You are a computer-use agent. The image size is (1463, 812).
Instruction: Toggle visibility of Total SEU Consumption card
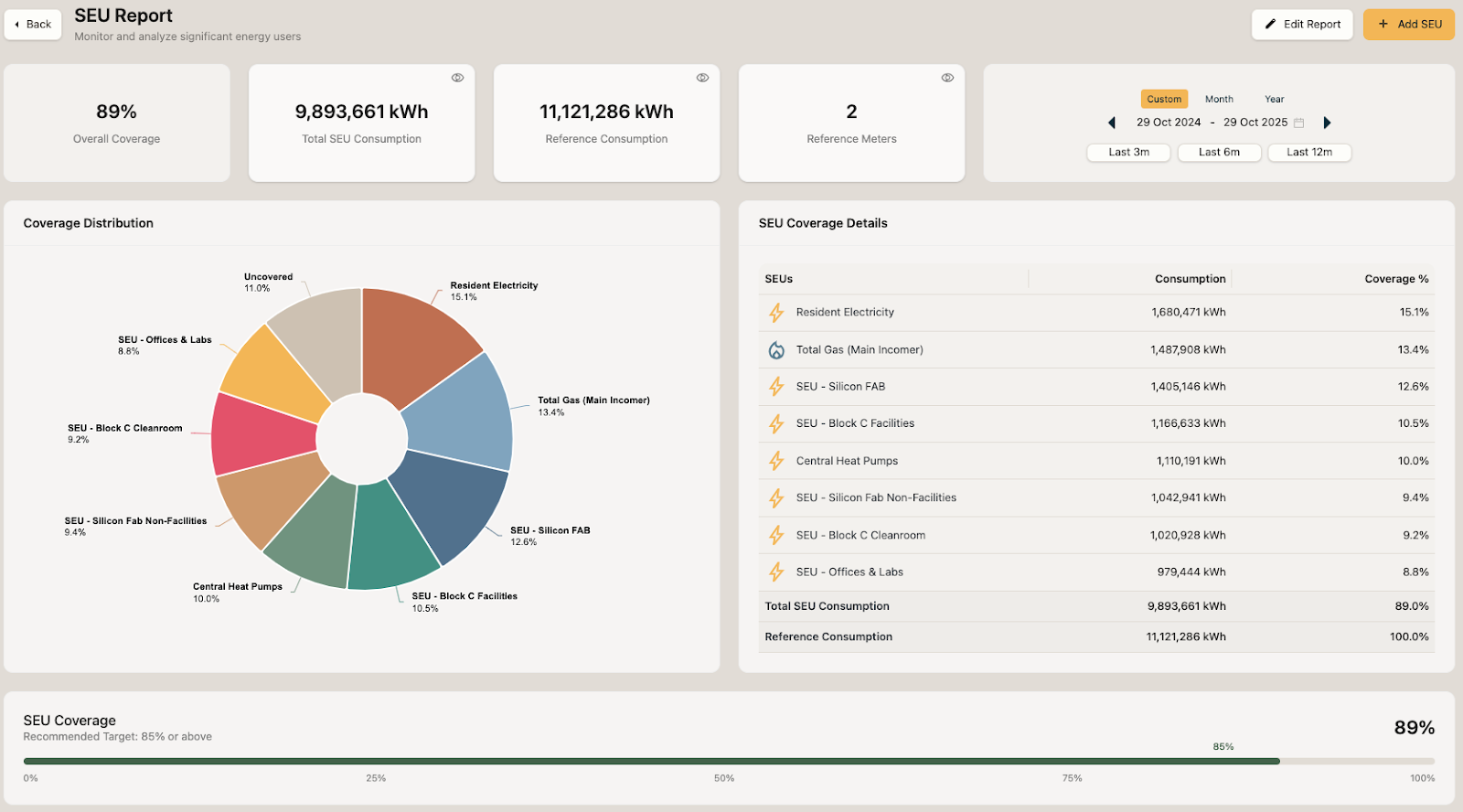tap(457, 78)
